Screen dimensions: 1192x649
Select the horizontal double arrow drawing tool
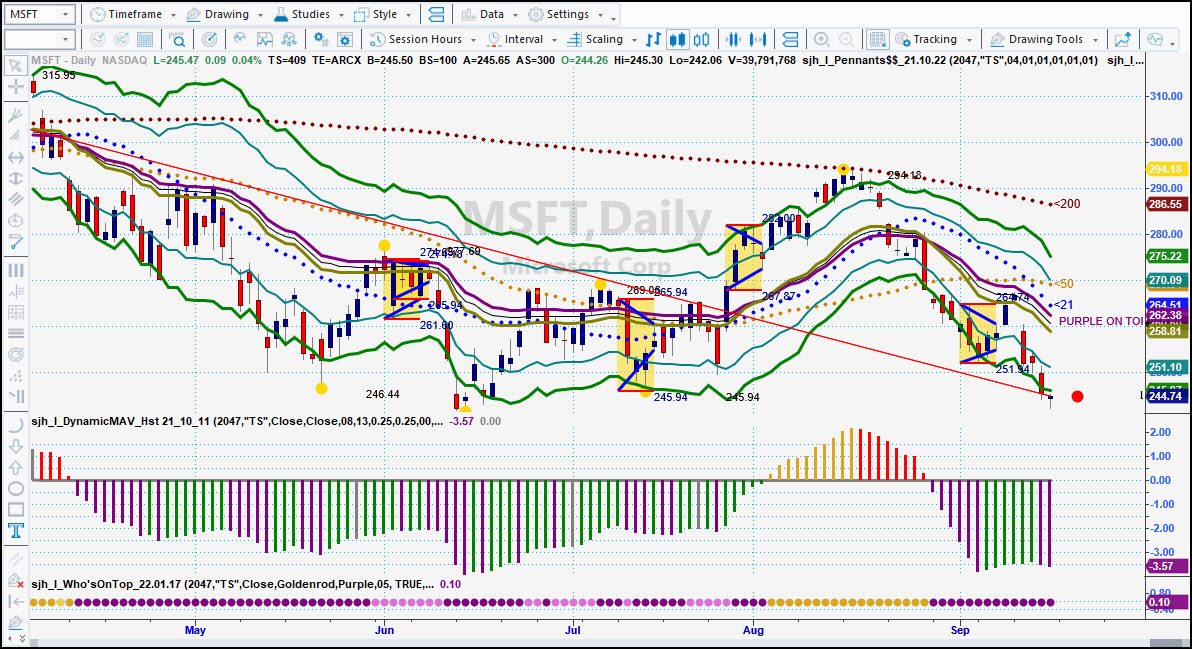click(x=15, y=157)
